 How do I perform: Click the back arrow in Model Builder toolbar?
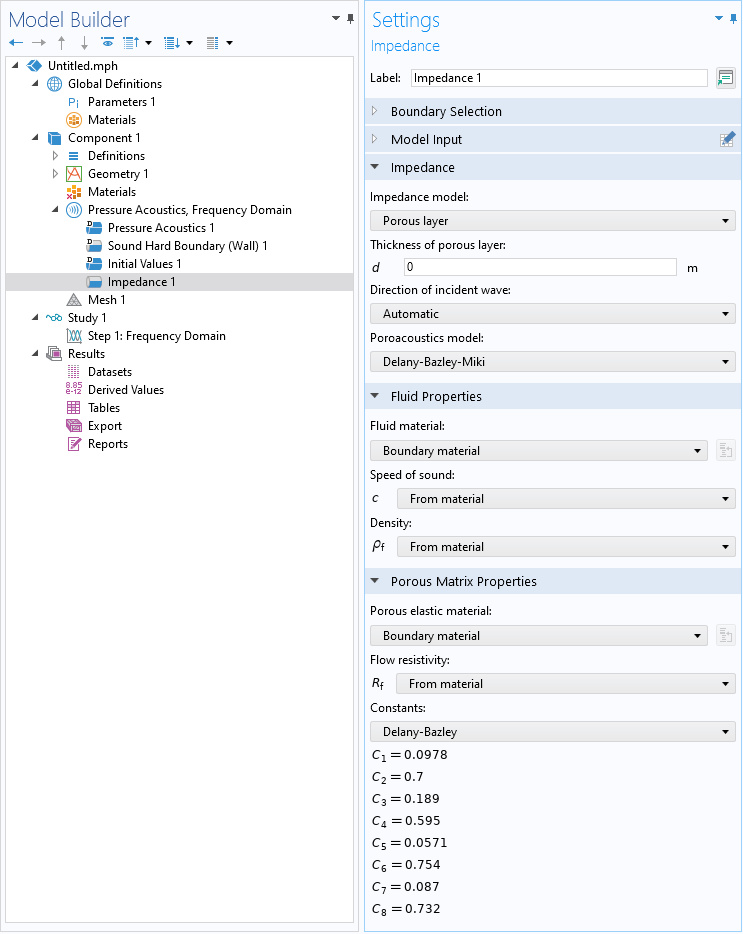(16, 43)
